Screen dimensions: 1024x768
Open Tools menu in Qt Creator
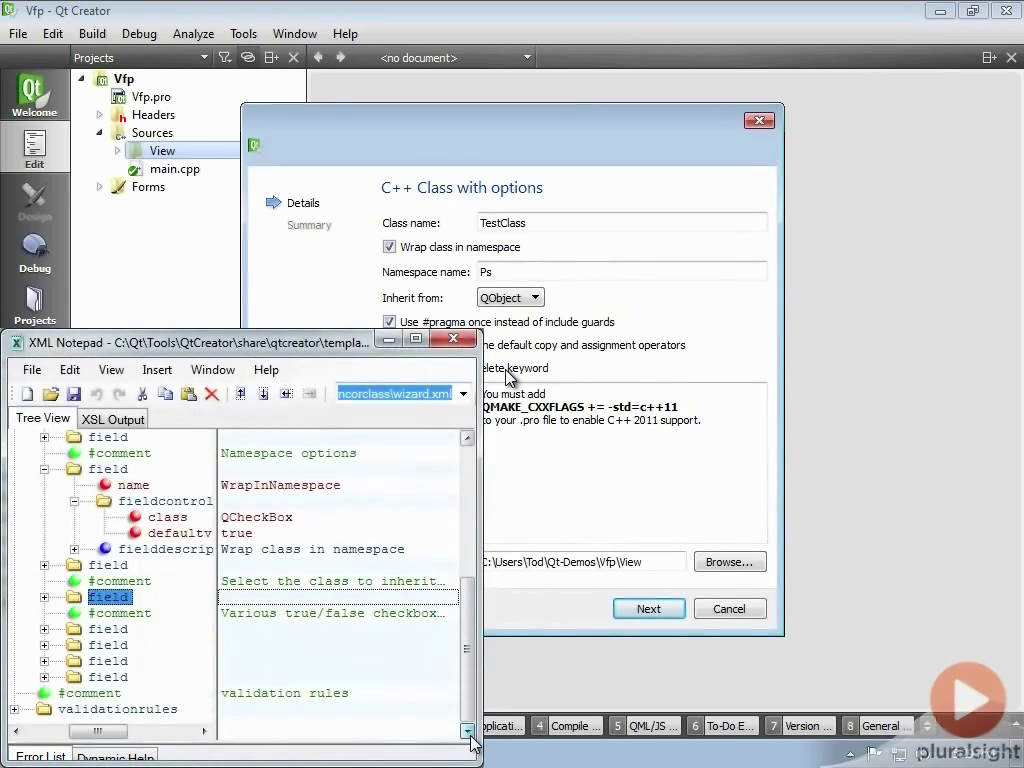click(243, 34)
